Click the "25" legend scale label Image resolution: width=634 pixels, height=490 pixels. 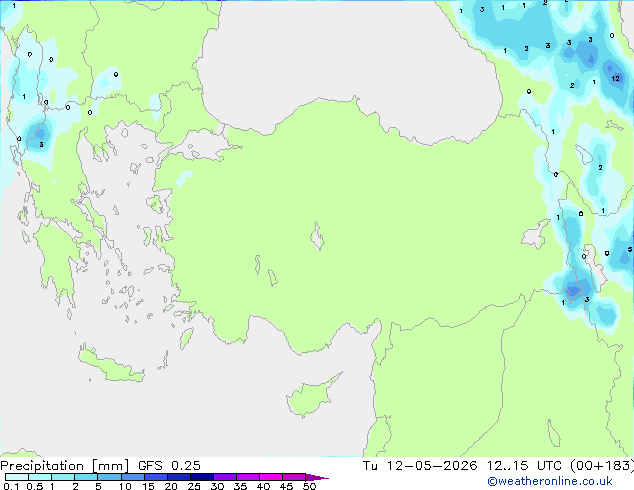tap(194, 486)
